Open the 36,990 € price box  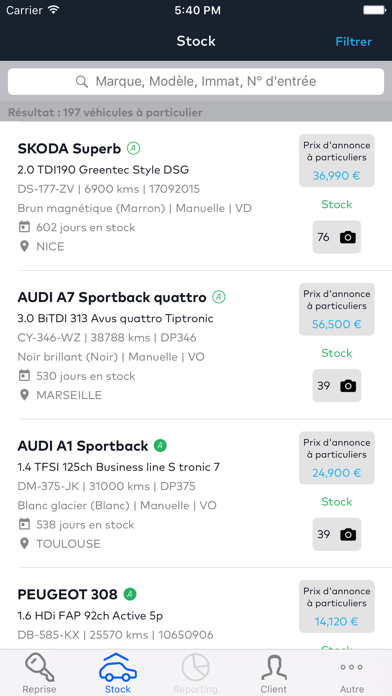(x=337, y=161)
